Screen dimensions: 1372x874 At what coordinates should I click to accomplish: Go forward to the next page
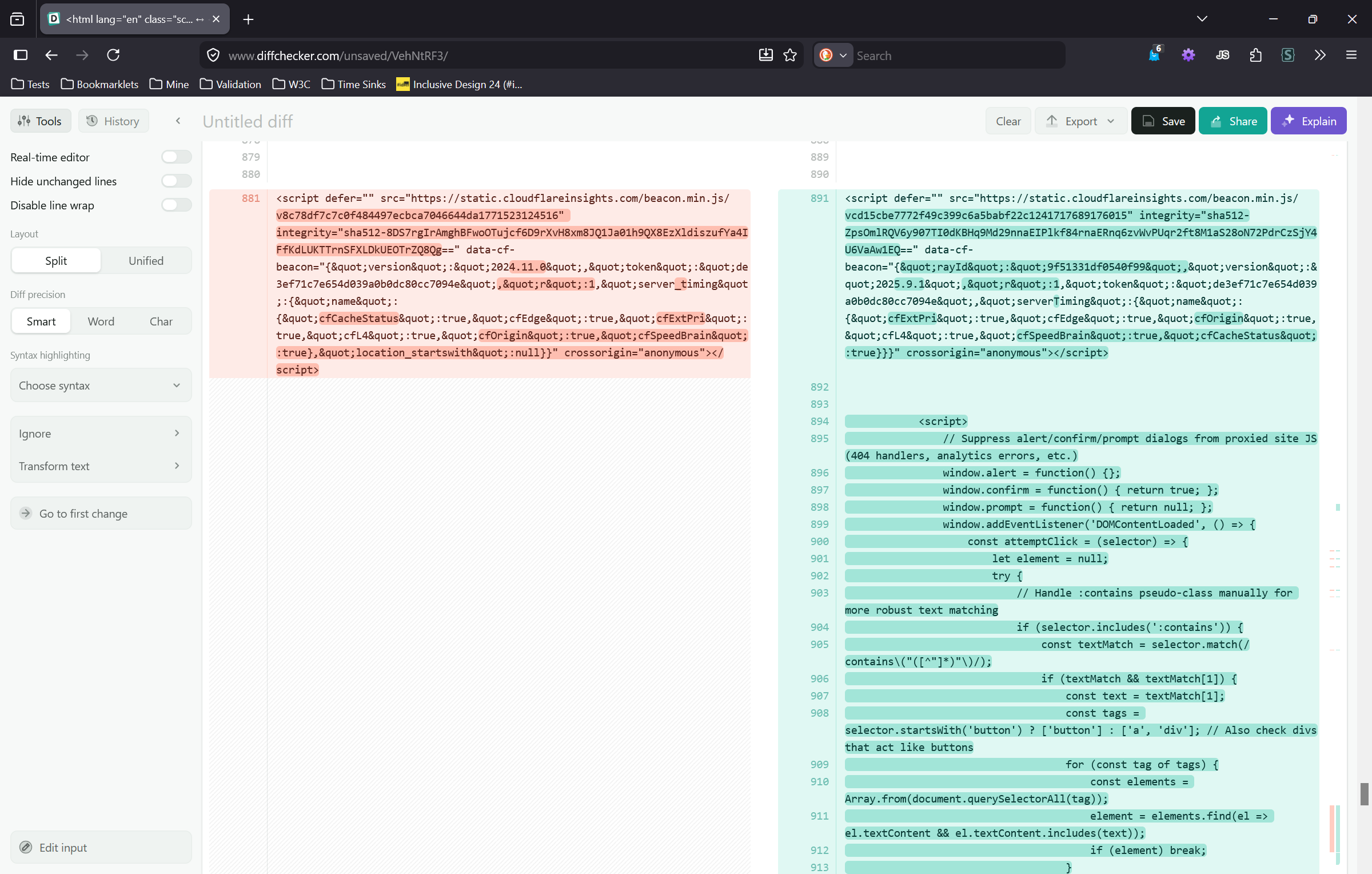pos(82,55)
